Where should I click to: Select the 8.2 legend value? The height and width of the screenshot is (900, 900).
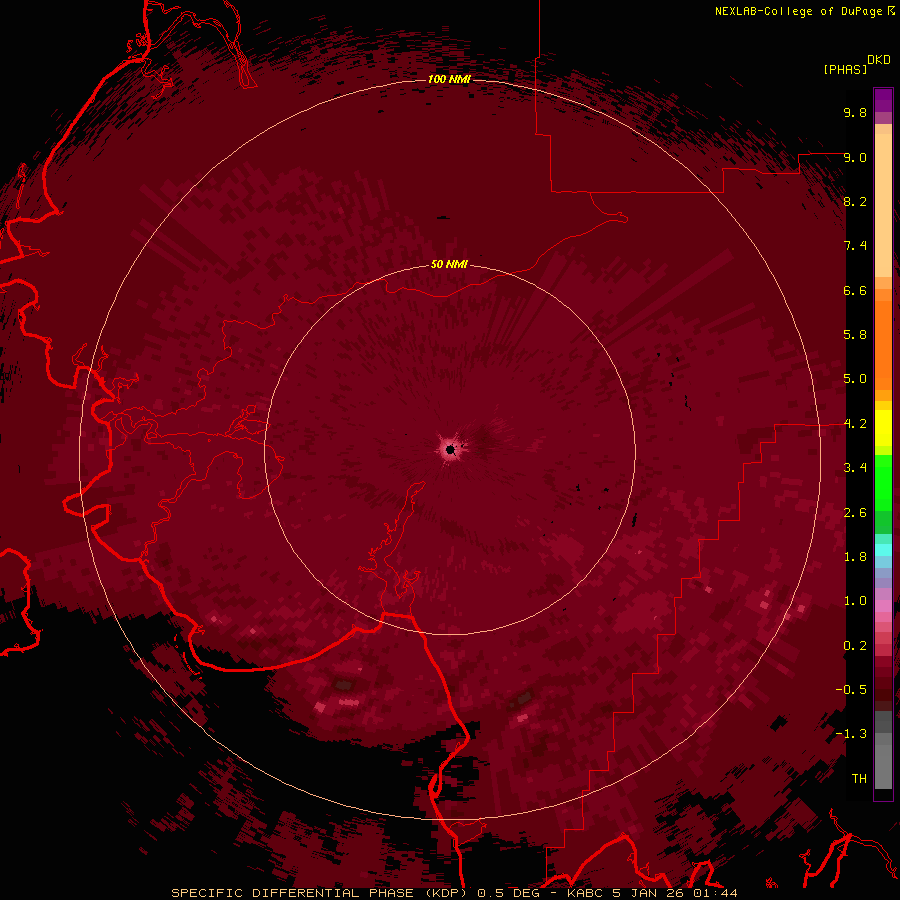point(855,201)
